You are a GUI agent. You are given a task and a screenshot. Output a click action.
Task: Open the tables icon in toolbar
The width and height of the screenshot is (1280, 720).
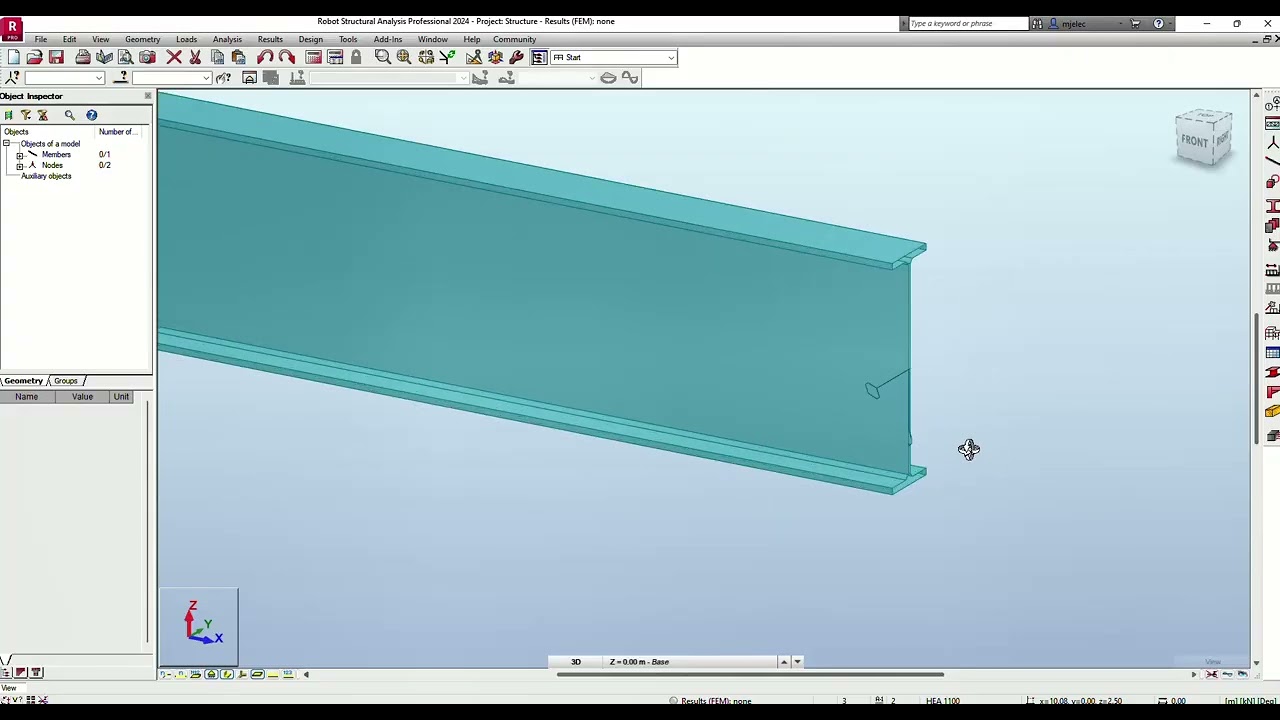click(335, 57)
